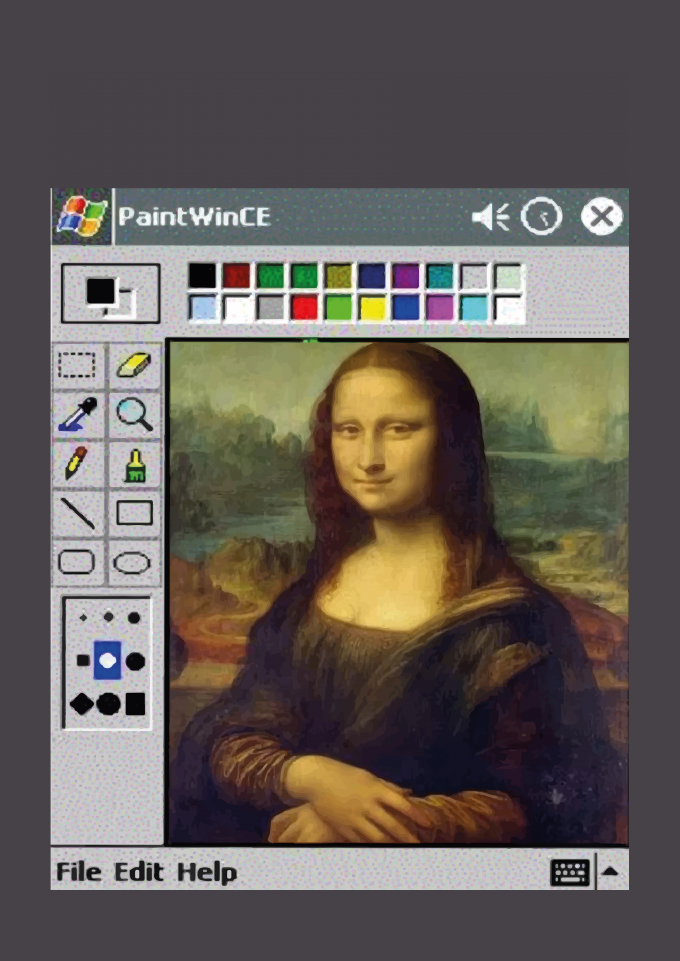The height and width of the screenshot is (961, 680).
Task: Activate the Magnifier zoom tool
Action: pos(134,414)
